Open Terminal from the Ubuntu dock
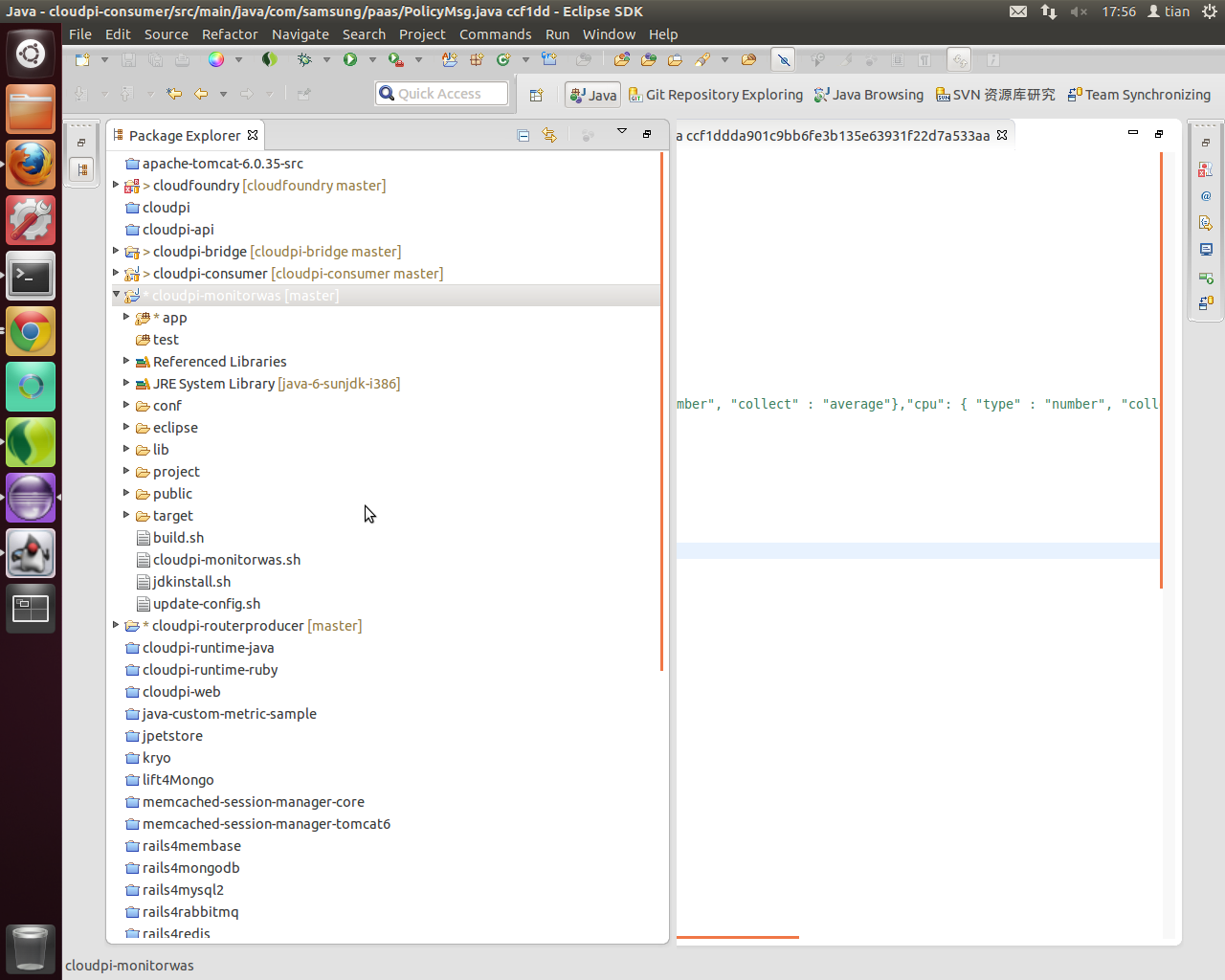1225x980 pixels. coord(31,277)
